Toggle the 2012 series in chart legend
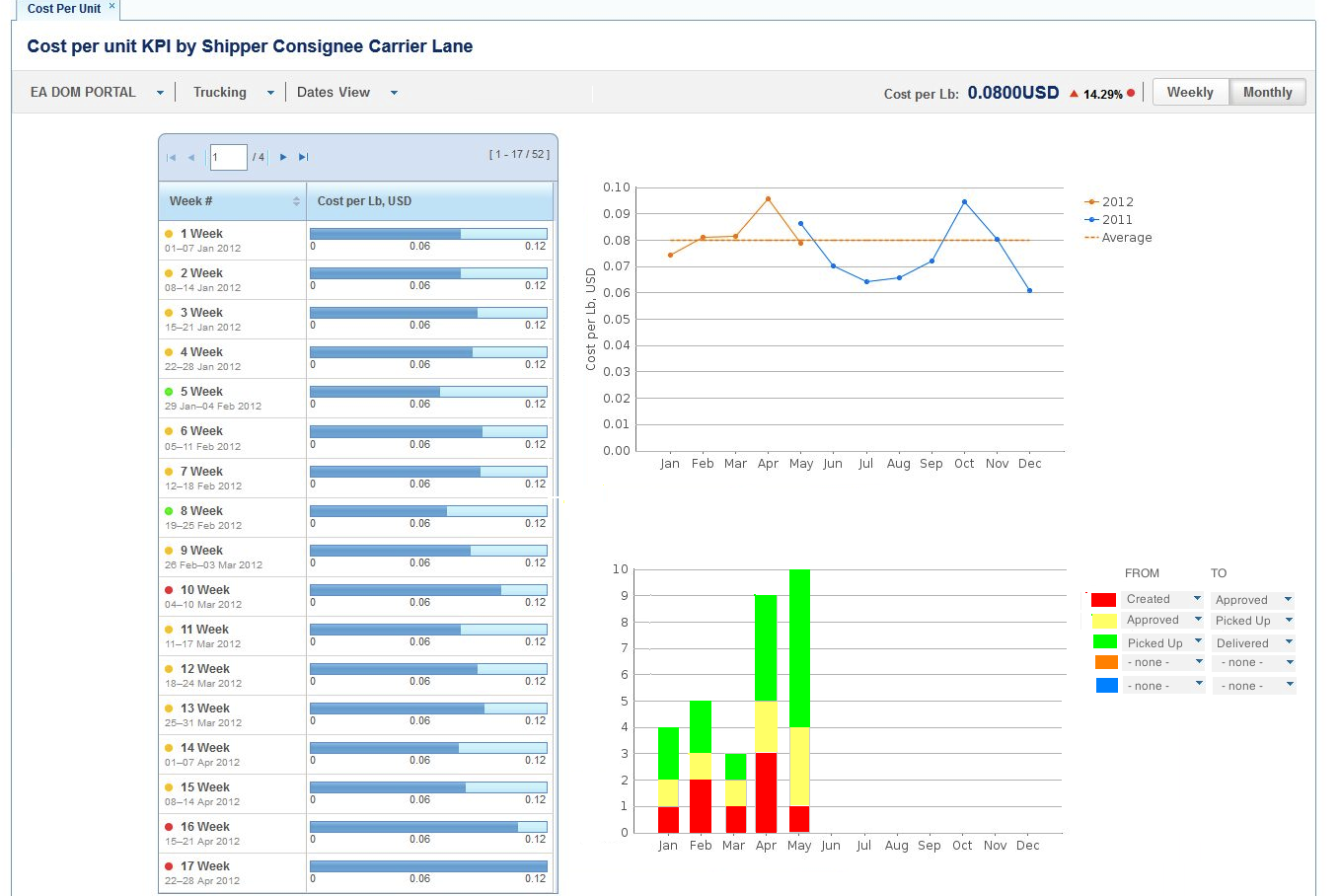1340x896 pixels. point(1109,202)
